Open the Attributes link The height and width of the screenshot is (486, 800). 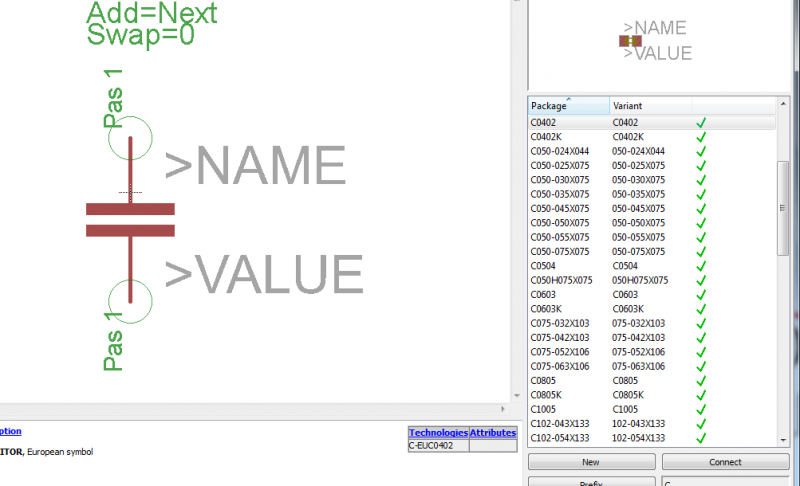[x=493, y=433]
